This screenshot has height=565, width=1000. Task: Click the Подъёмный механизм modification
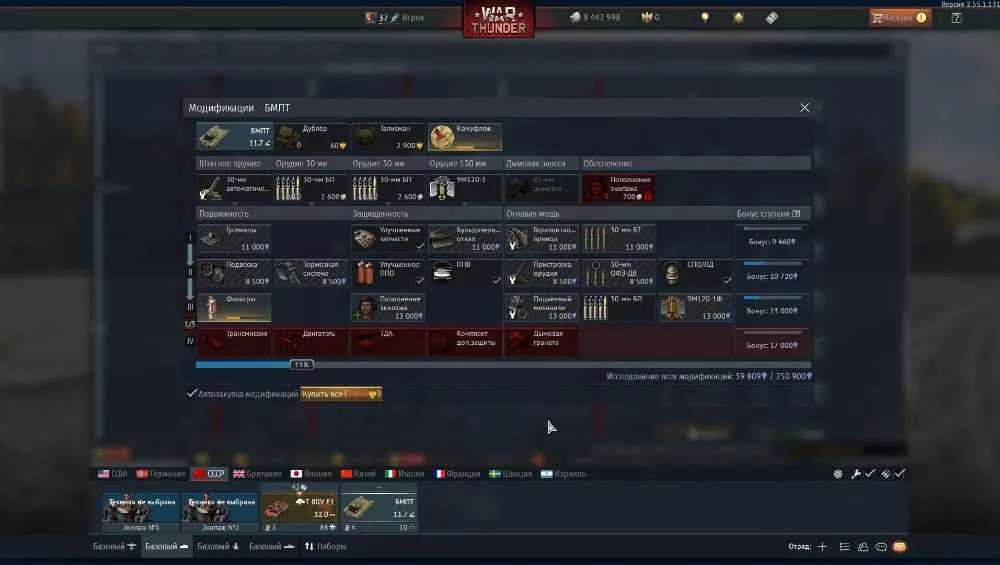[541, 307]
